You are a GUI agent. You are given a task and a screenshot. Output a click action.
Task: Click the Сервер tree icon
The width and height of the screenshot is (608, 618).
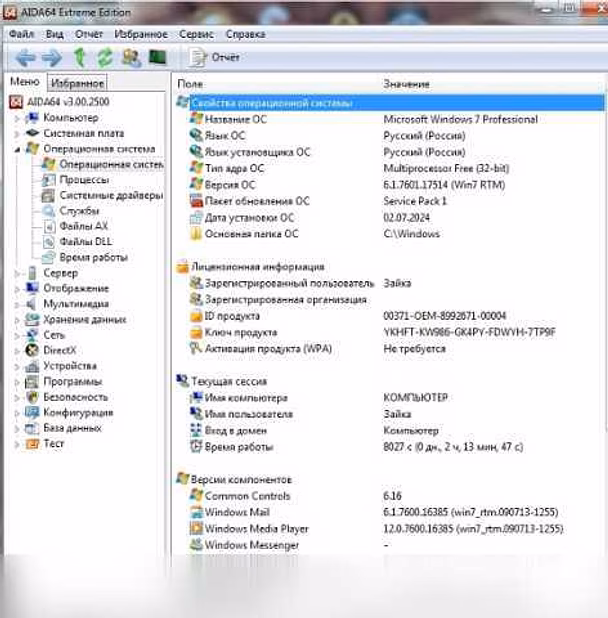click(x=32, y=273)
